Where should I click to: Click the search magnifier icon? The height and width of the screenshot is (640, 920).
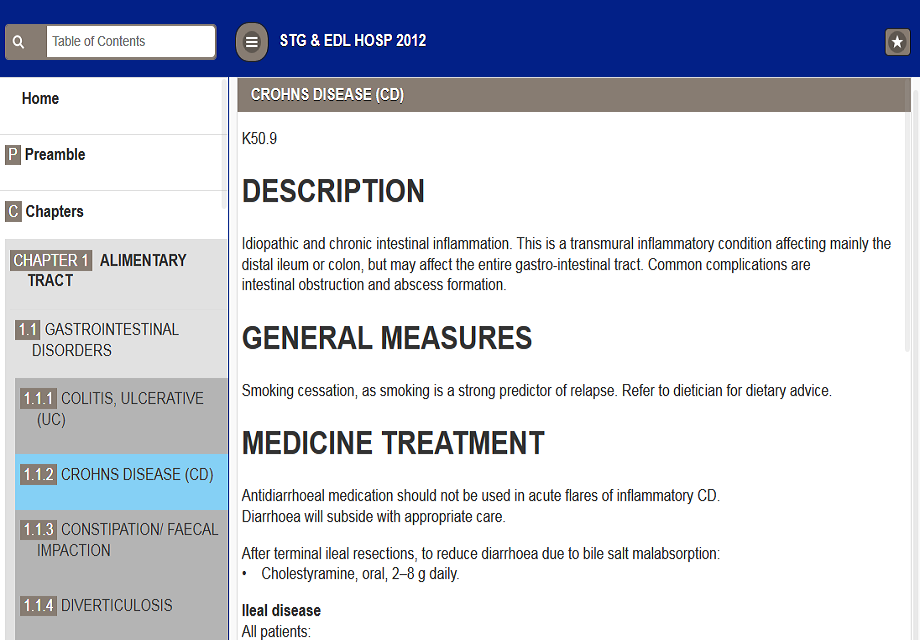(19, 42)
